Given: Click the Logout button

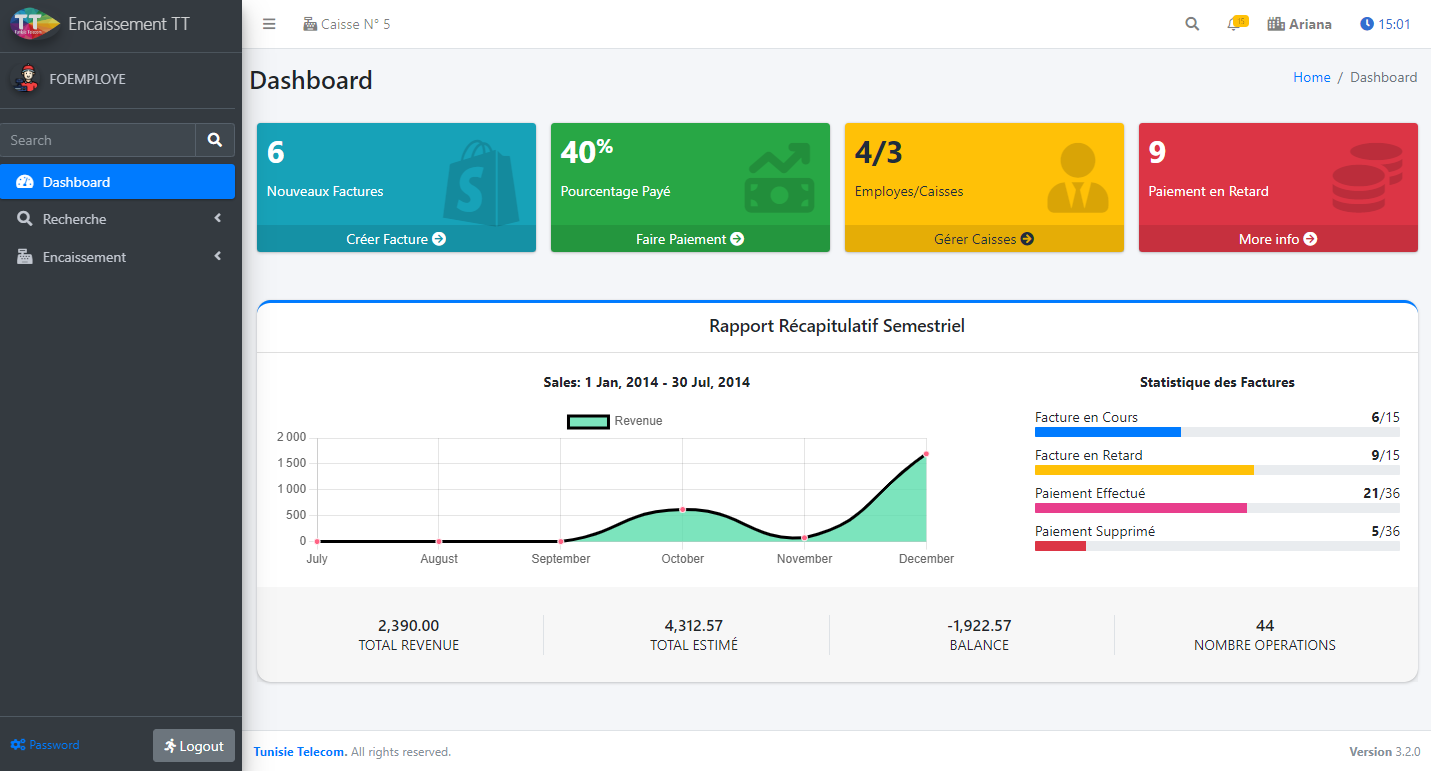Looking at the screenshot, I should pos(194,746).
